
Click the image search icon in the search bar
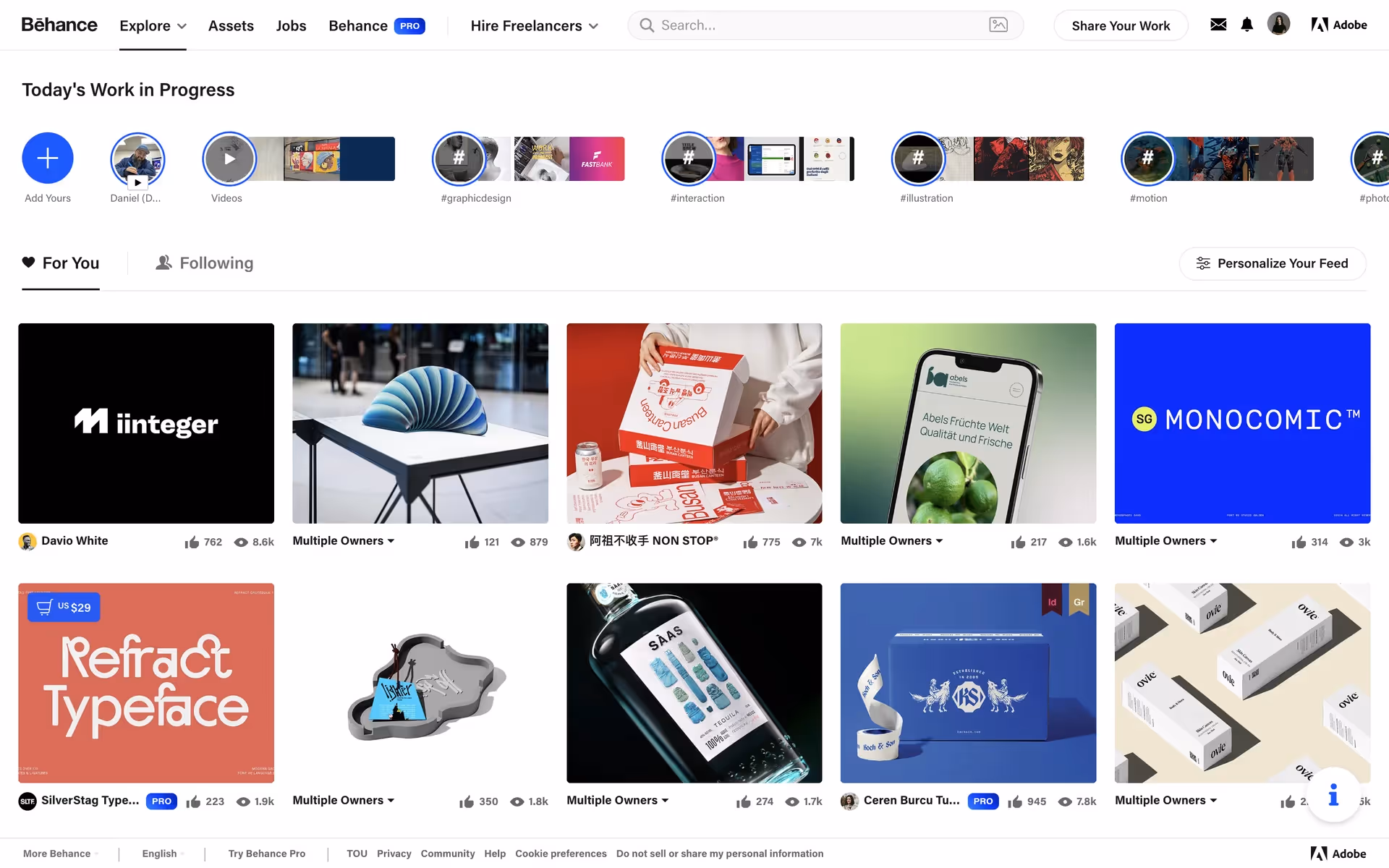click(x=998, y=25)
